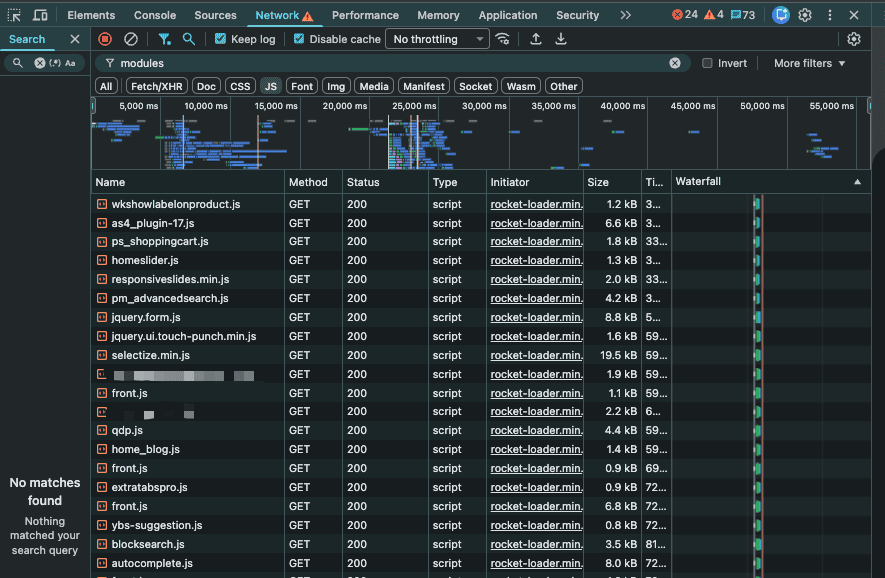The height and width of the screenshot is (578, 885).
Task: Filter by the Font type button
Action: [x=302, y=86]
